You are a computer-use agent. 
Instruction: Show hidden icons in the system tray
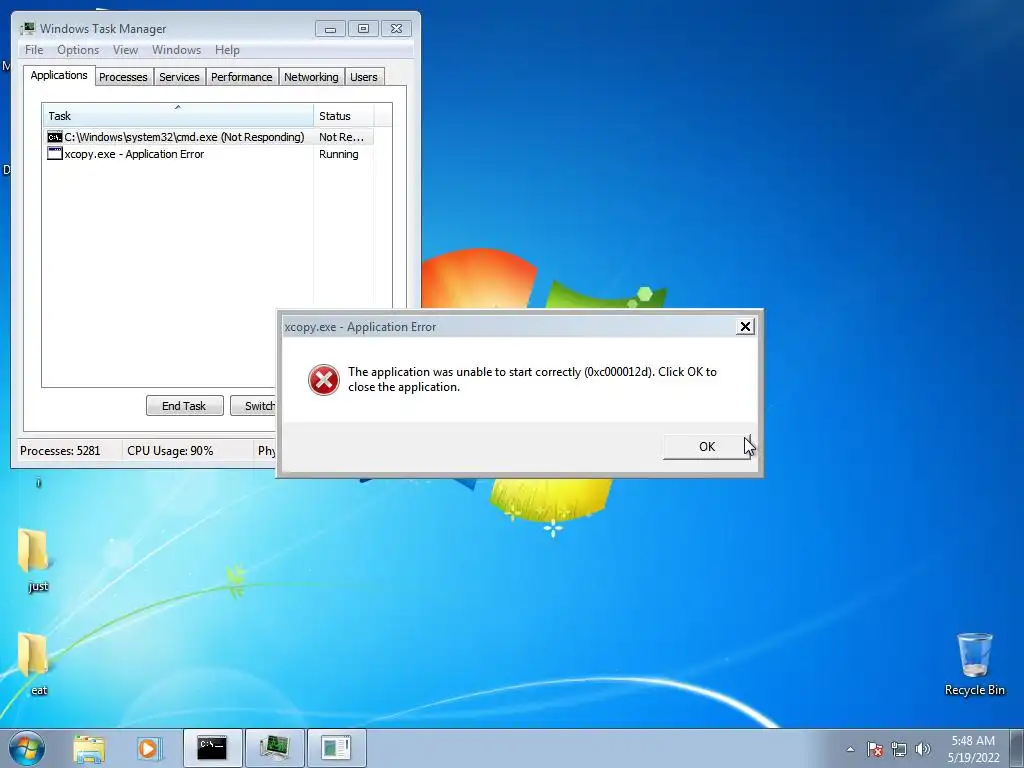coord(850,749)
